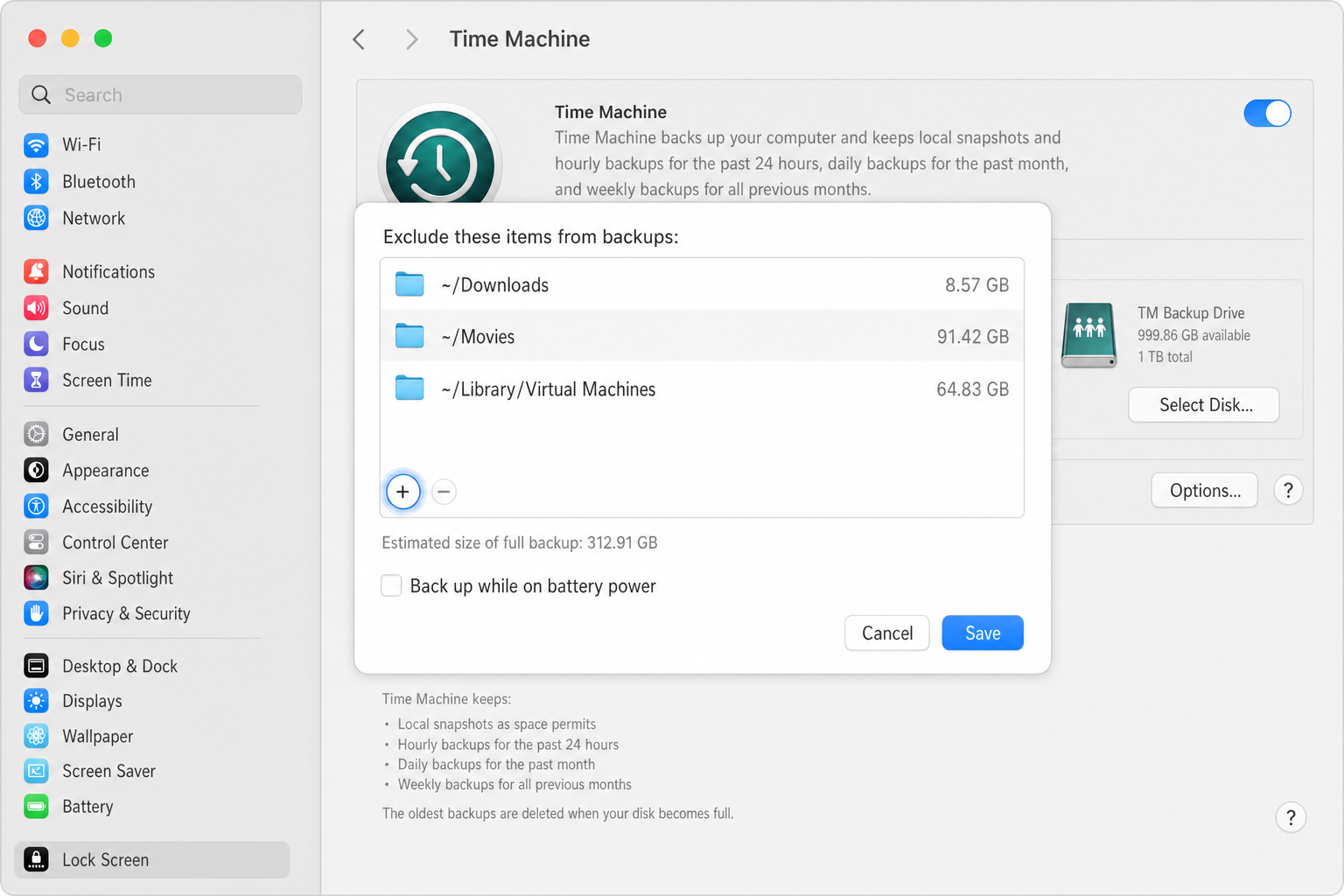Open the Displays sun icon
Viewport: 1344px width, 896px height.
[x=36, y=701]
